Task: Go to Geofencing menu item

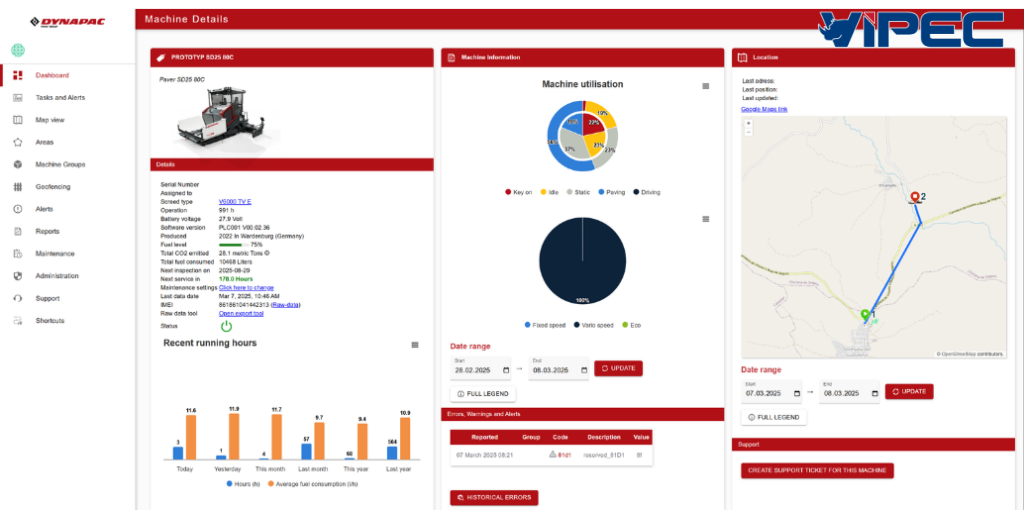Action: click(x=53, y=187)
